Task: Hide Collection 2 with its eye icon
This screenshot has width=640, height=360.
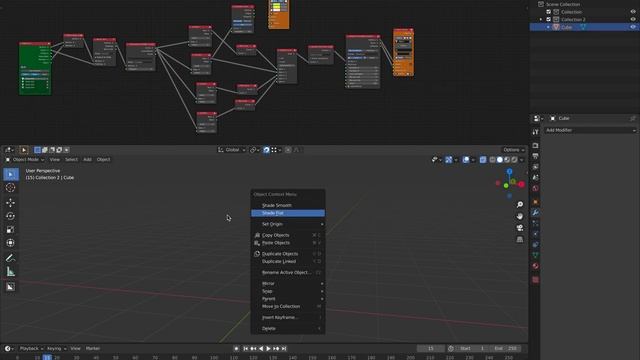Action: (633, 19)
